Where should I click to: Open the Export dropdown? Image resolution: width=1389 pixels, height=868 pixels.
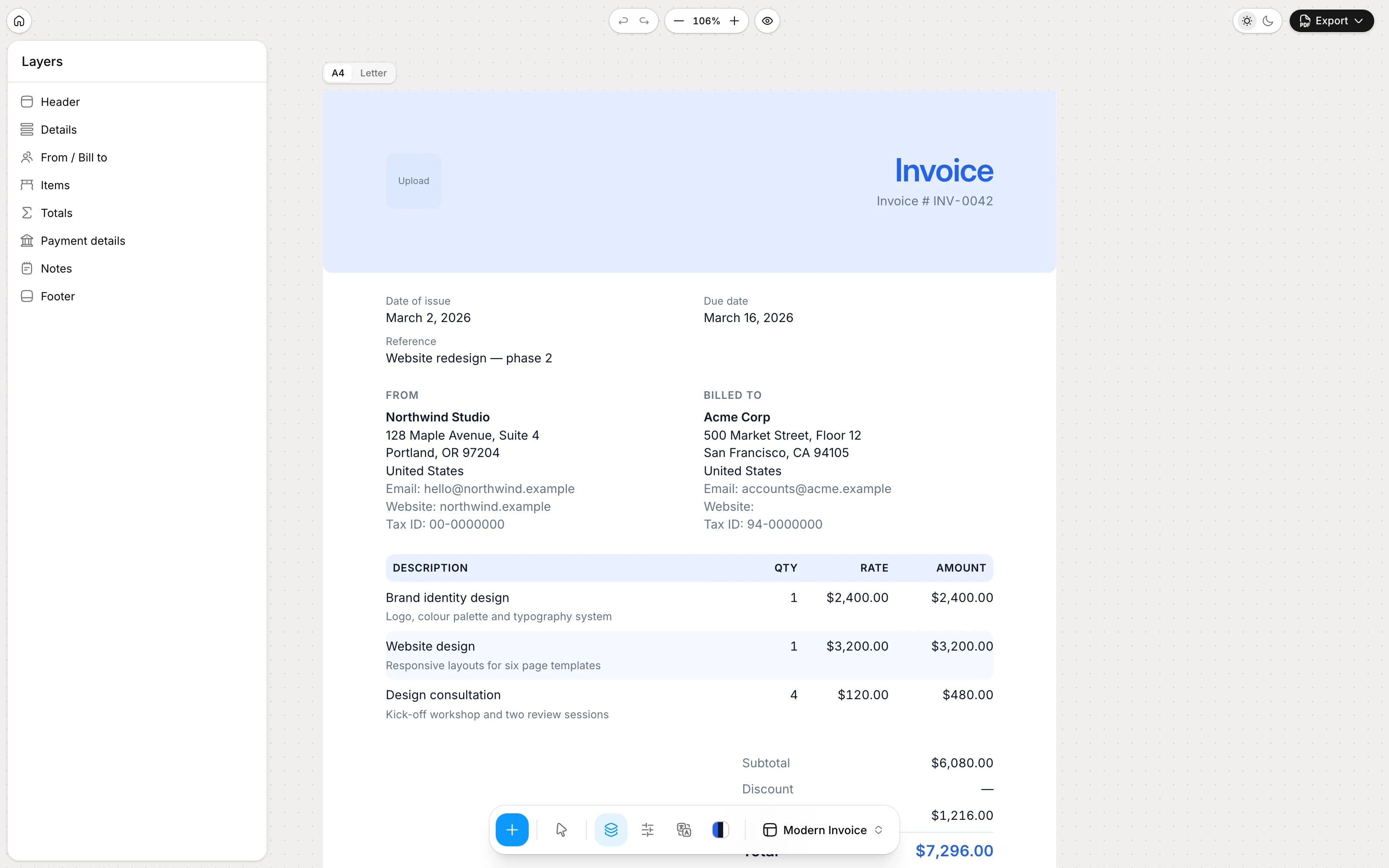[x=1332, y=21]
